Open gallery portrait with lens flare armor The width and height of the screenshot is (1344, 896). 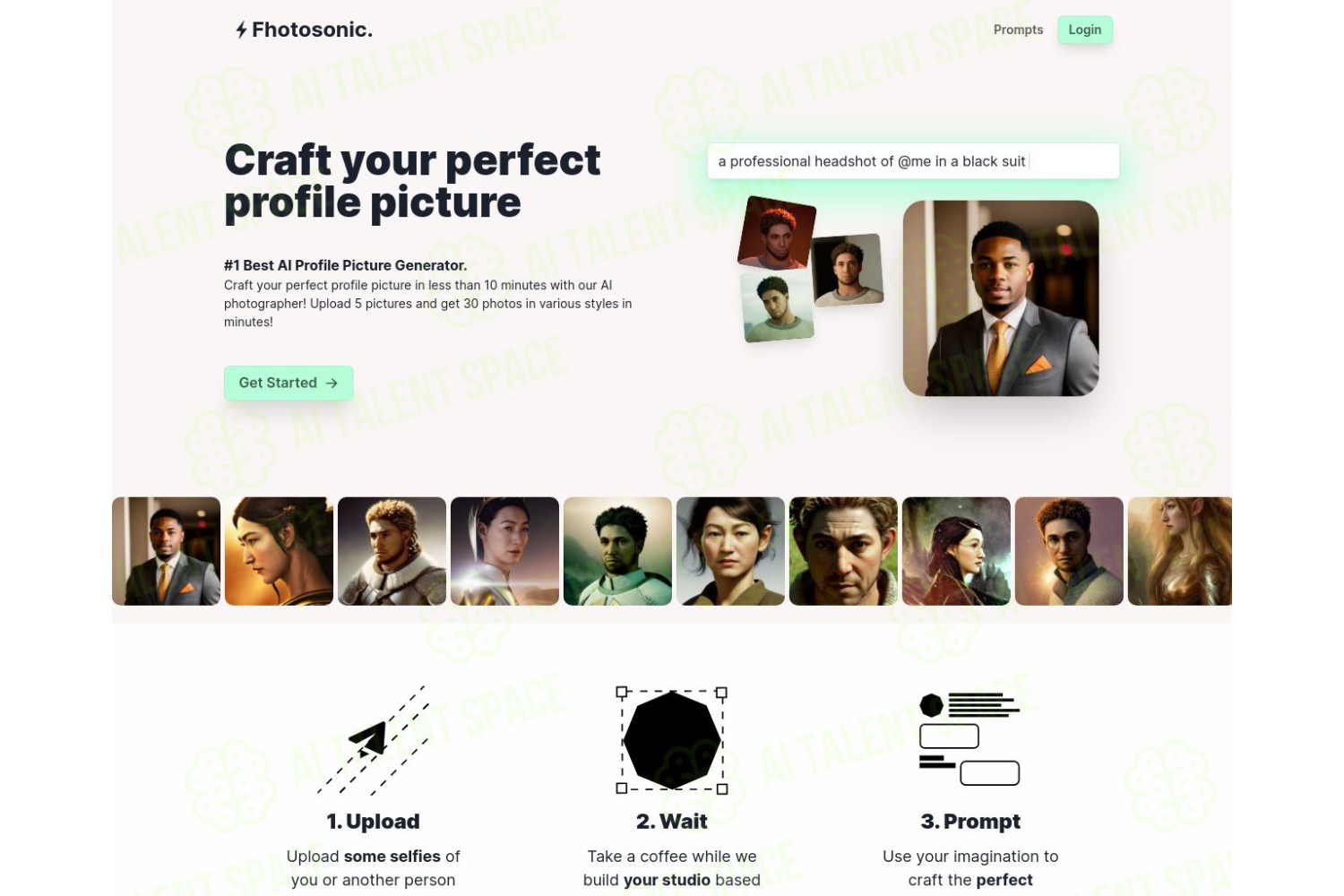pyautogui.click(x=504, y=551)
